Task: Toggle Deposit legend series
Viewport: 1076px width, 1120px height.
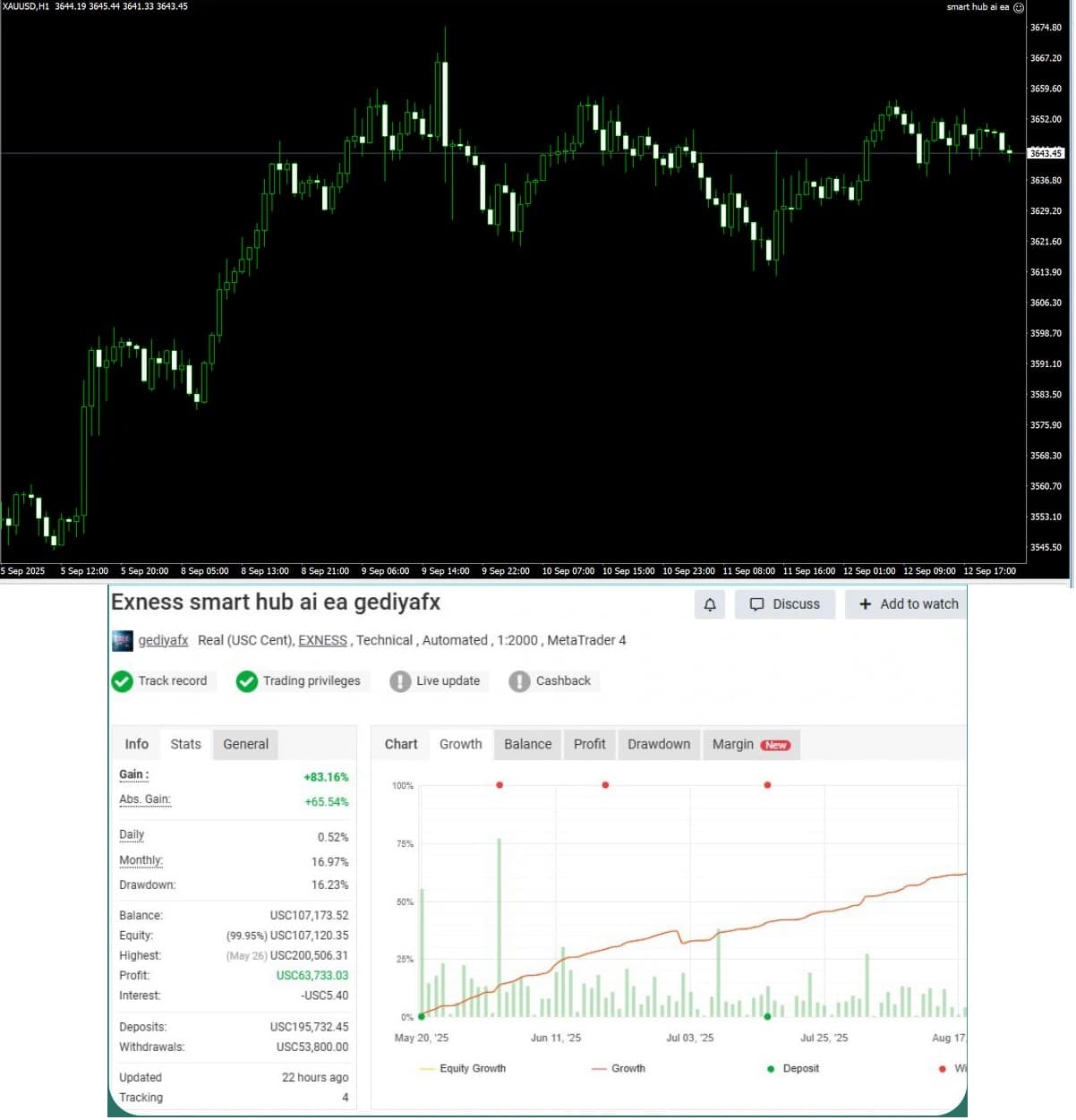Action: [793, 1069]
